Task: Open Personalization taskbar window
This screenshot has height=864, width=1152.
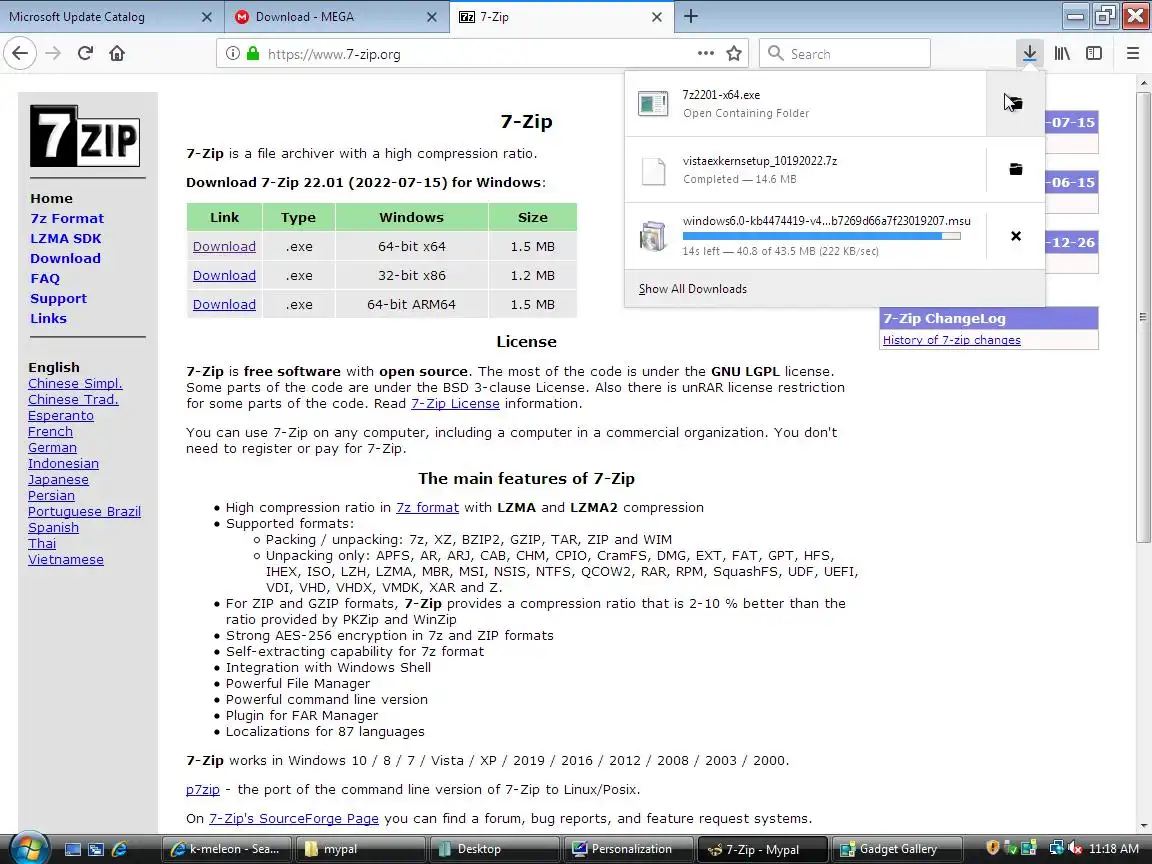Action: (629, 849)
